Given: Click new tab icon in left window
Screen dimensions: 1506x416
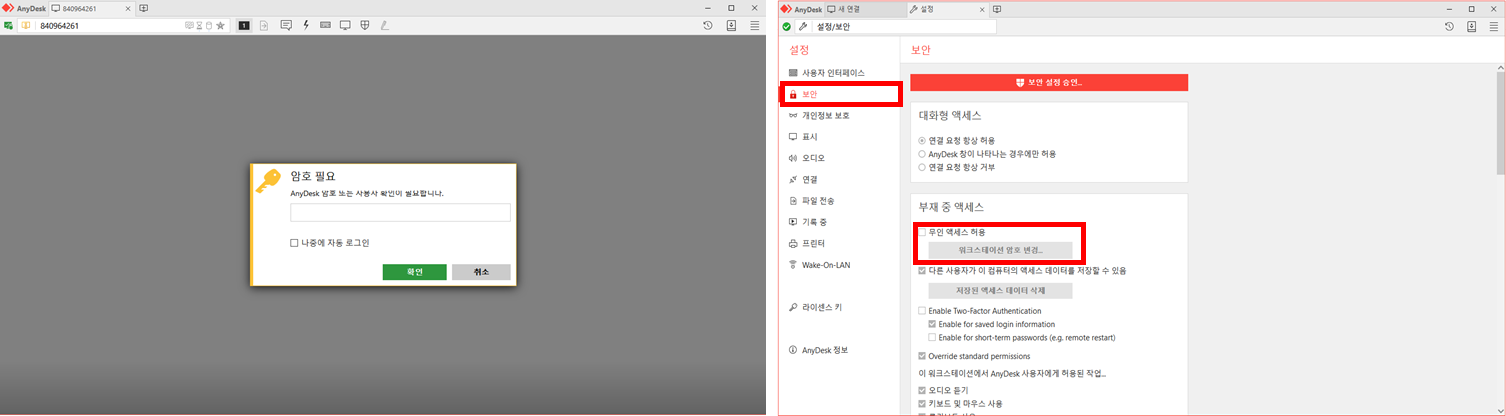Looking at the screenshot, I should click(x=144, y=8).
